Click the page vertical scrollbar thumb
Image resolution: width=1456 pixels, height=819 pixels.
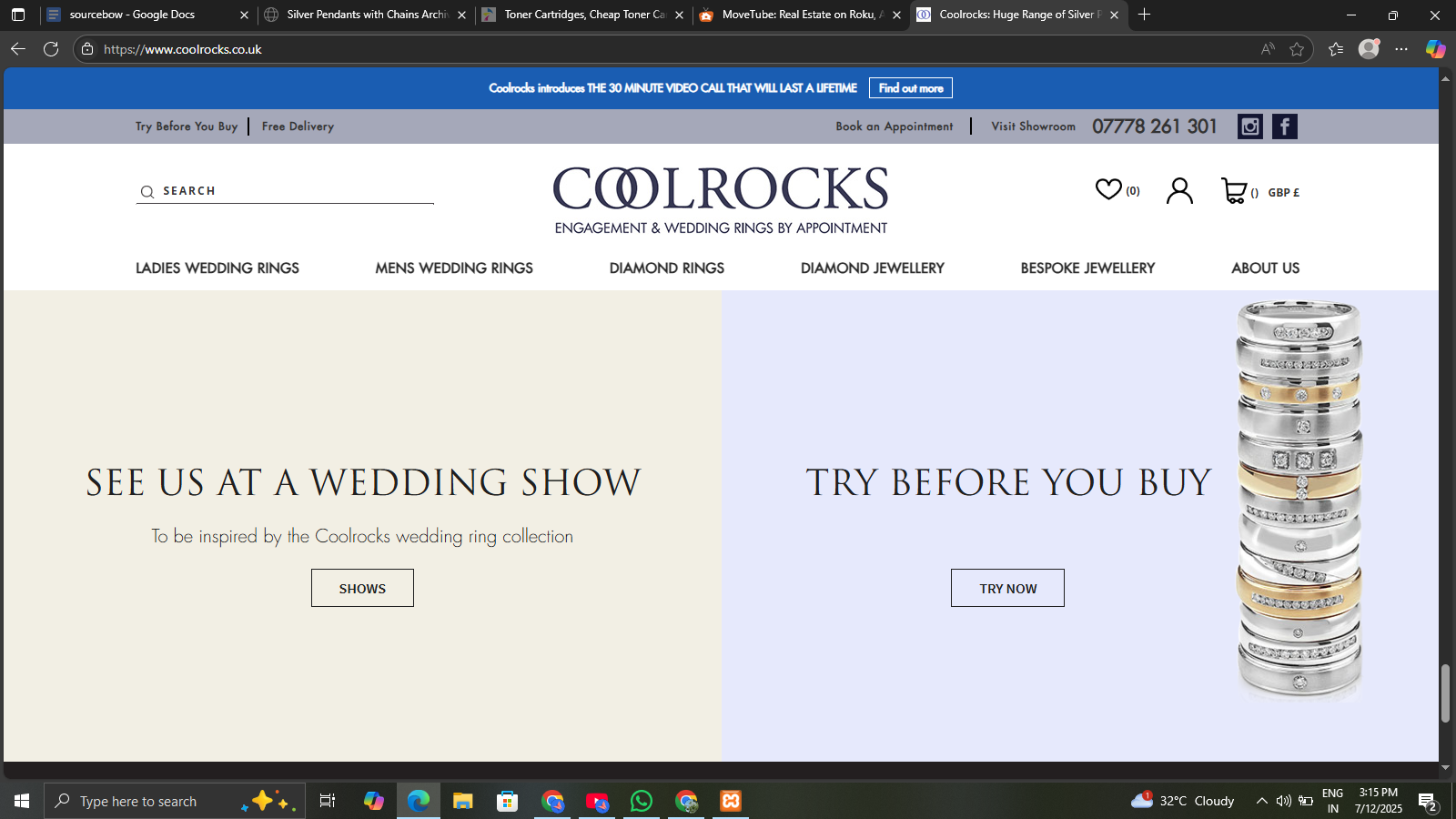click(1445, 693)
